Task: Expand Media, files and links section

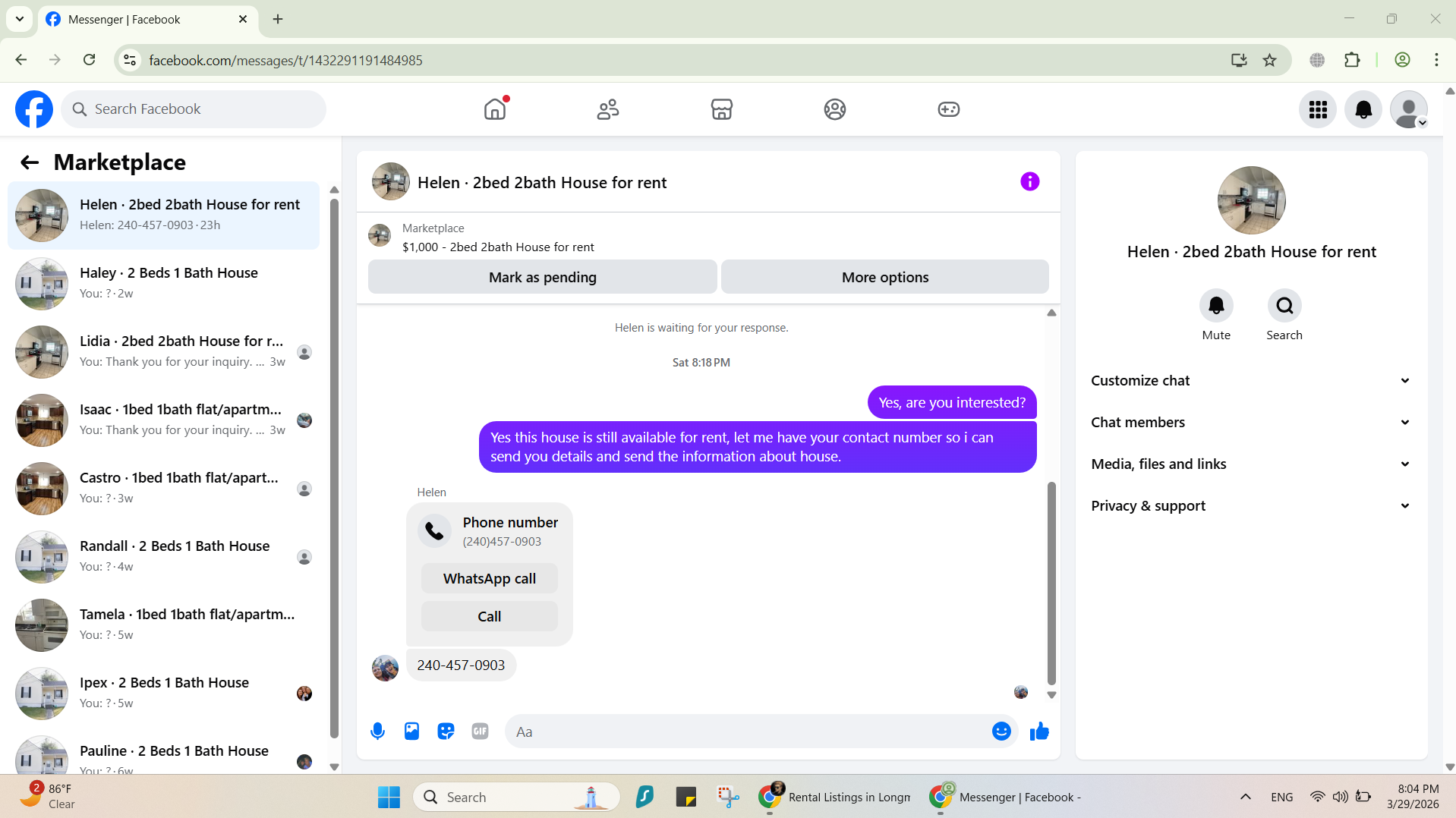Action: pyautogui.click(x=1251, y=464)
